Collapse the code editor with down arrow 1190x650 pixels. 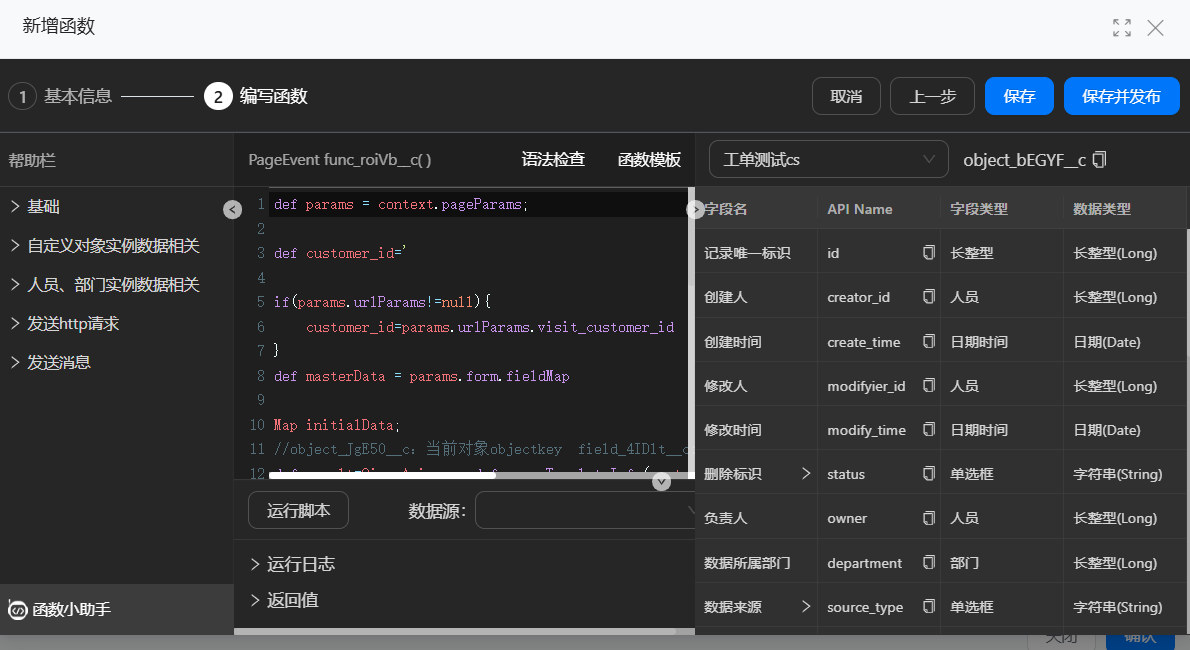pyautogui.click(x=661, y=482)
